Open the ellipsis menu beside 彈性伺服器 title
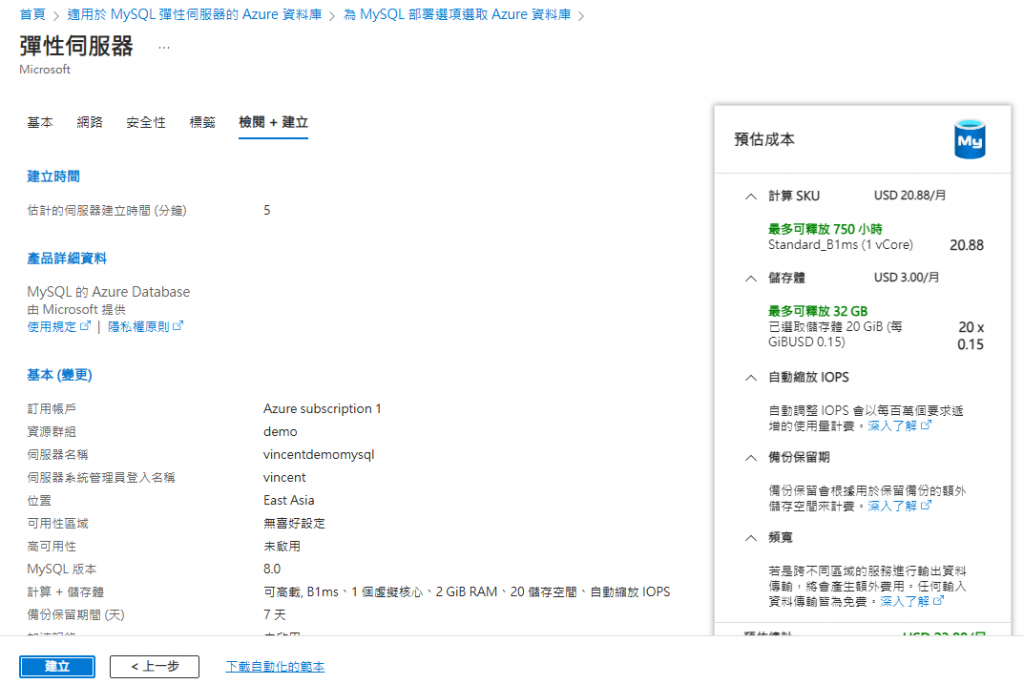Image resolution: width=1024 pixels, height=684 pixels. tap(164, 47)
